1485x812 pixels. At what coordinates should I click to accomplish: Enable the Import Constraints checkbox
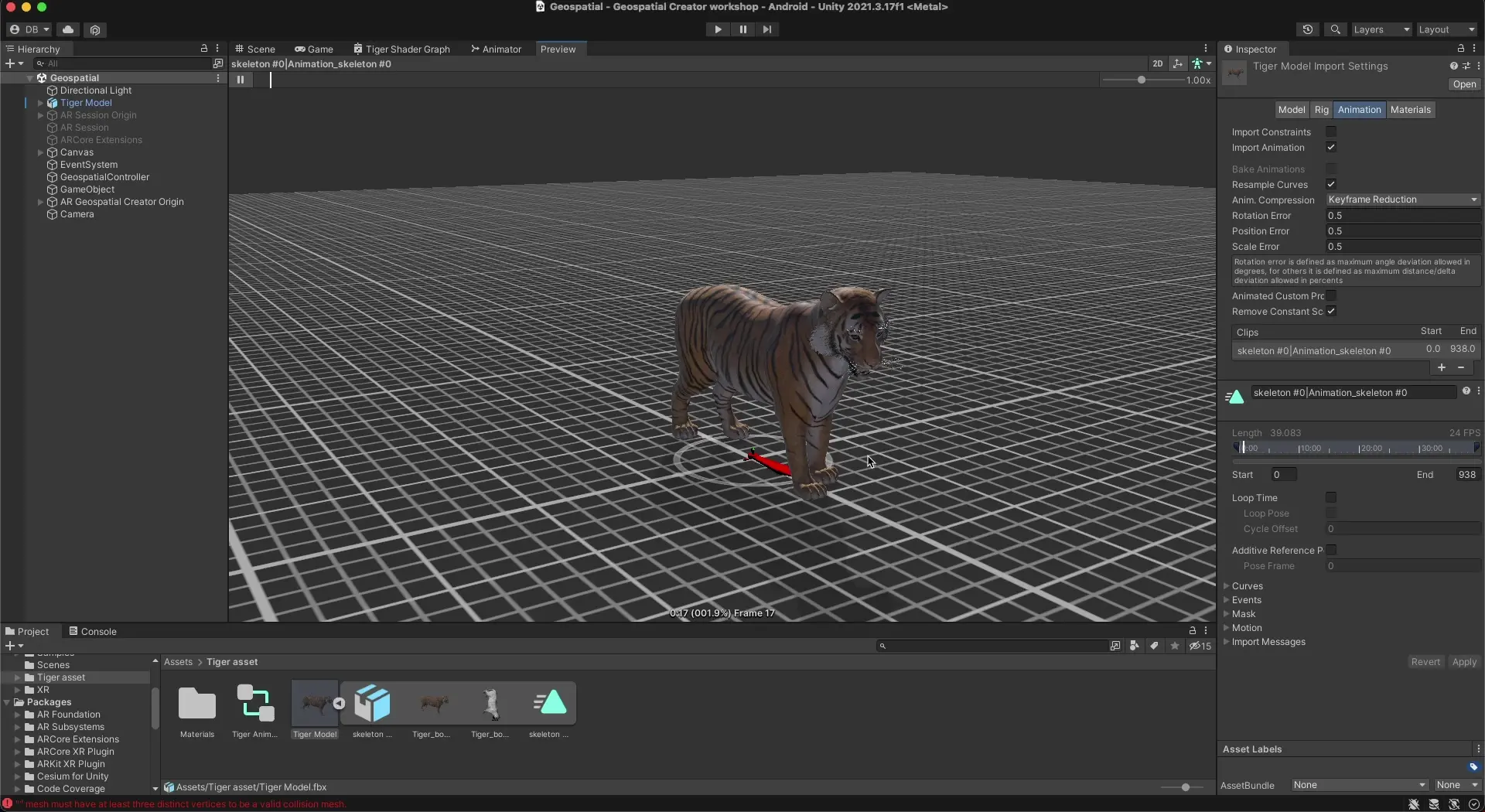[1333, 131]
